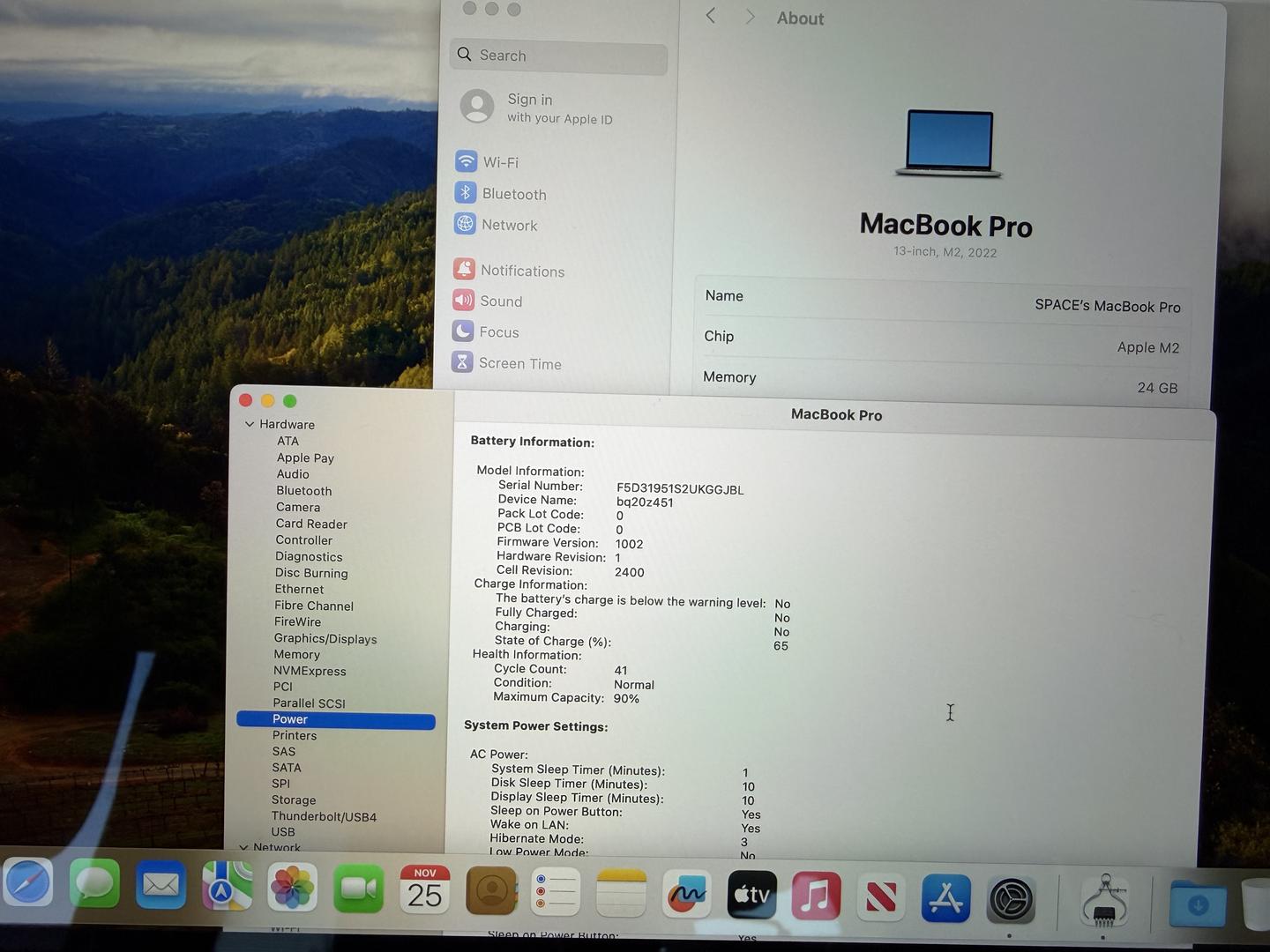Collapse the Hardware tree section
The width and height of the screenshot is (1270, 952).
250,424
